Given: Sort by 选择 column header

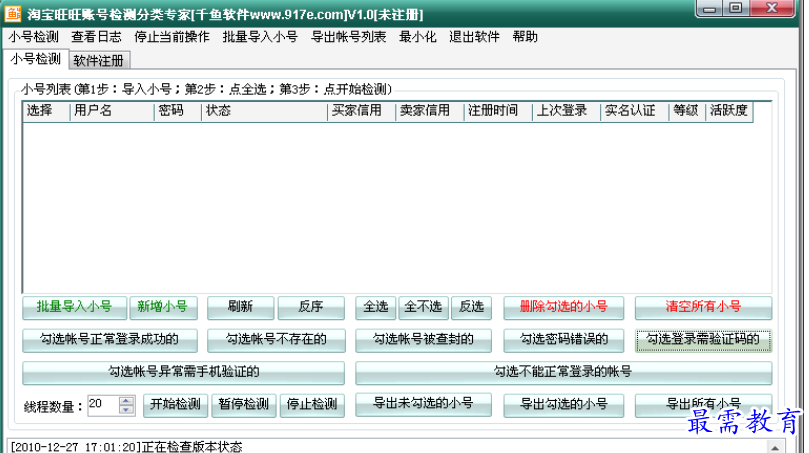Looking at the screenshot, I should [46, 111].
